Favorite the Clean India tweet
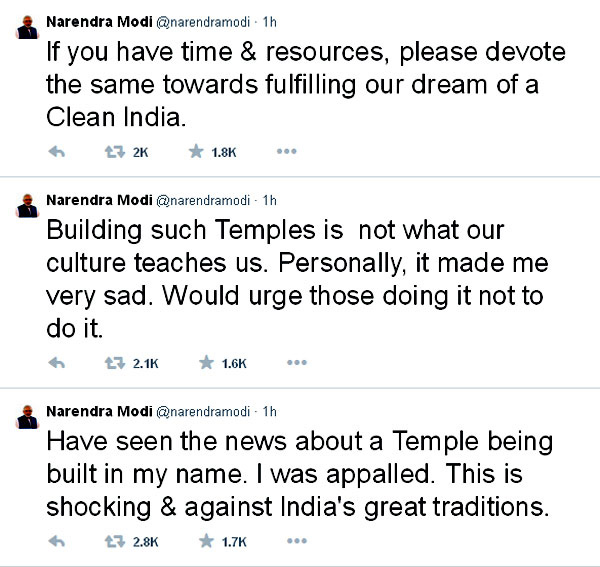Viewport: 600px width, 567px height. click(x=197, y=152)
